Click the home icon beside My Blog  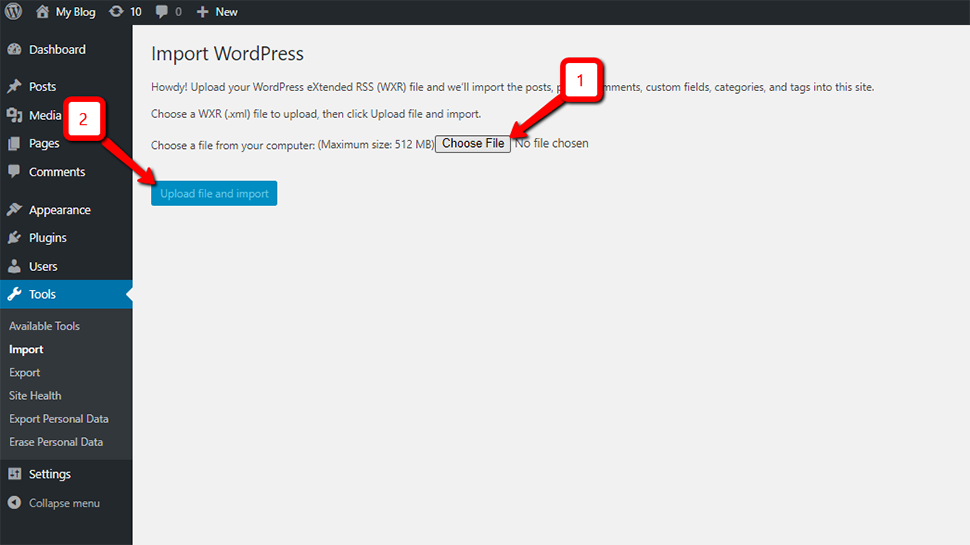pos(42,12)
